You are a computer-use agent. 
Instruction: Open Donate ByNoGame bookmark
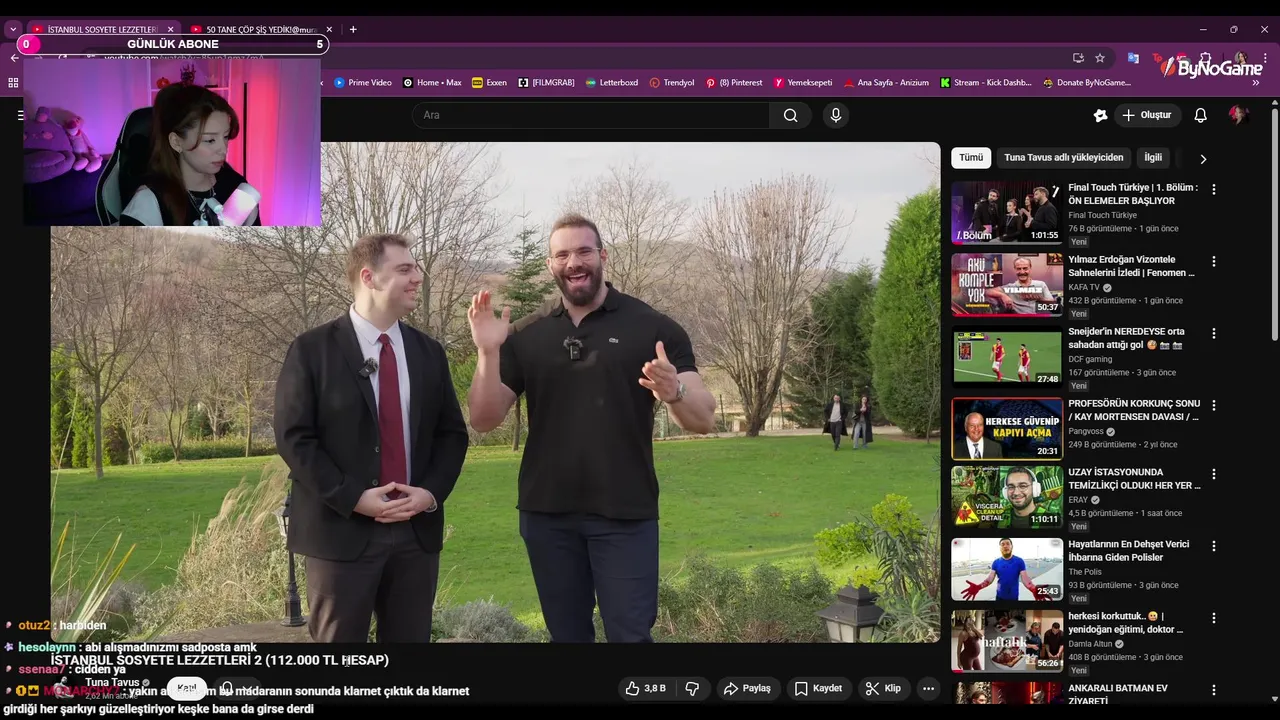(x=1087, y=83)
